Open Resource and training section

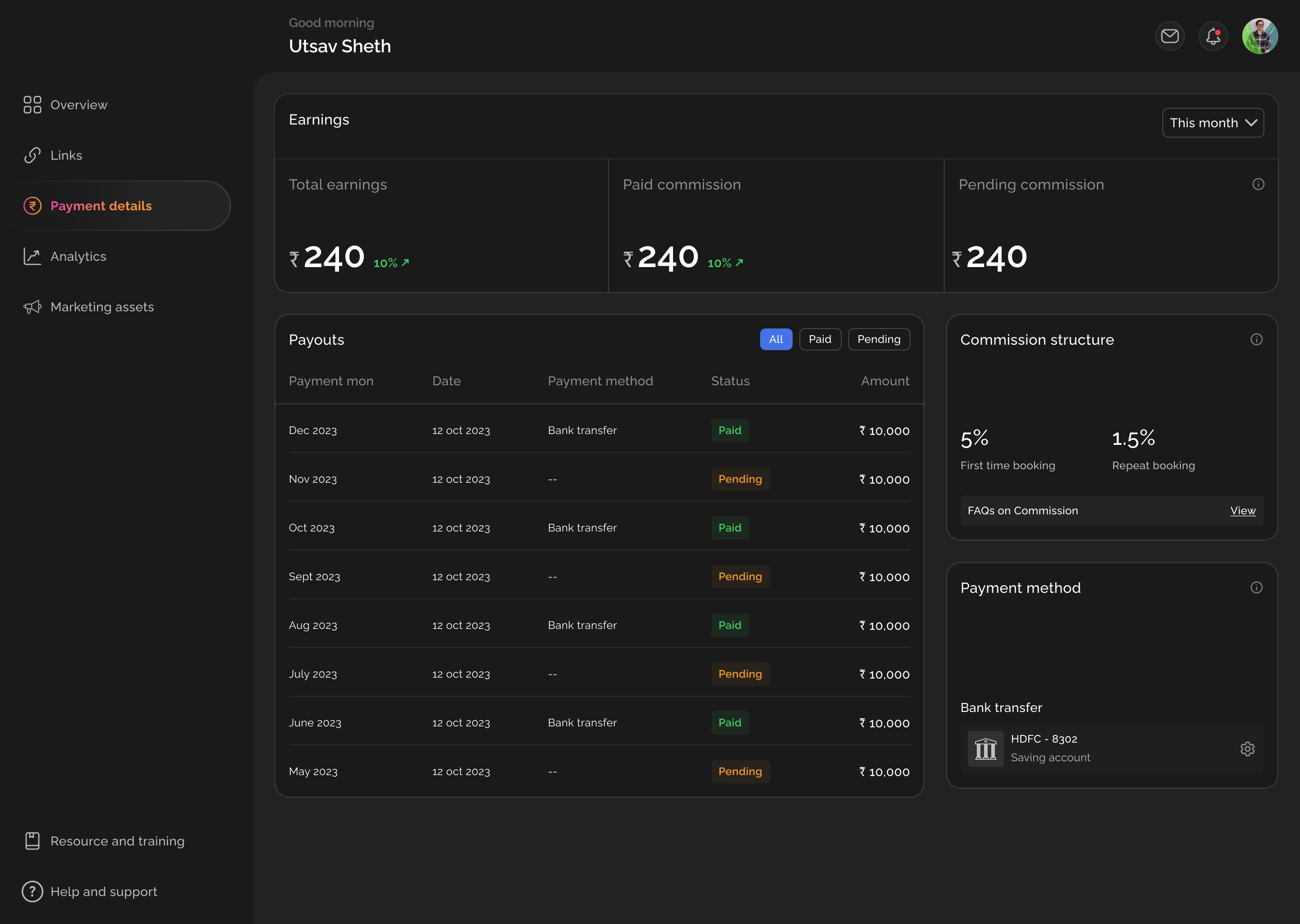[117, 841]
